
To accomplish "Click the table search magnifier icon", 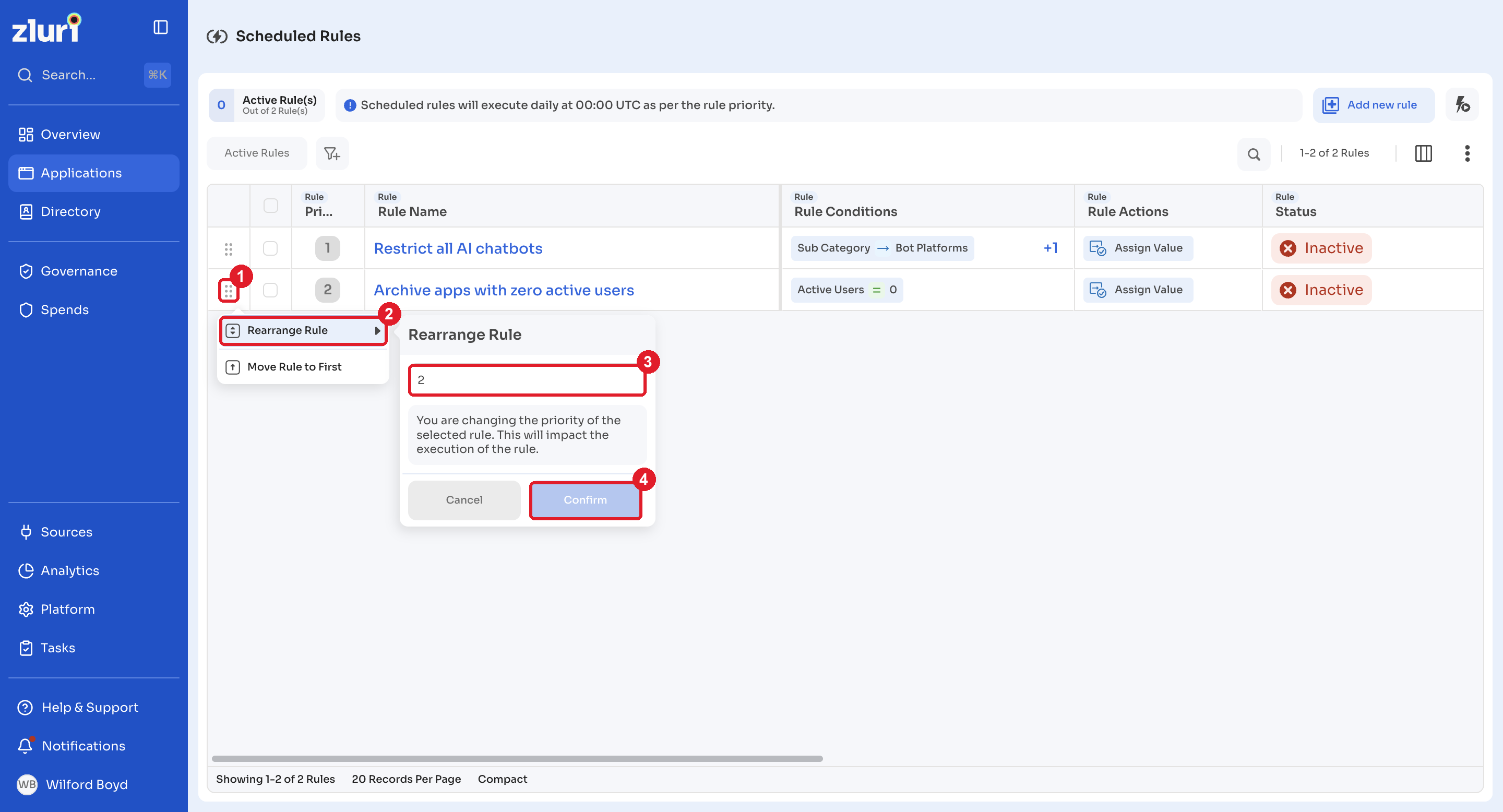I will pyautogui.click(x=1254, y=154).
